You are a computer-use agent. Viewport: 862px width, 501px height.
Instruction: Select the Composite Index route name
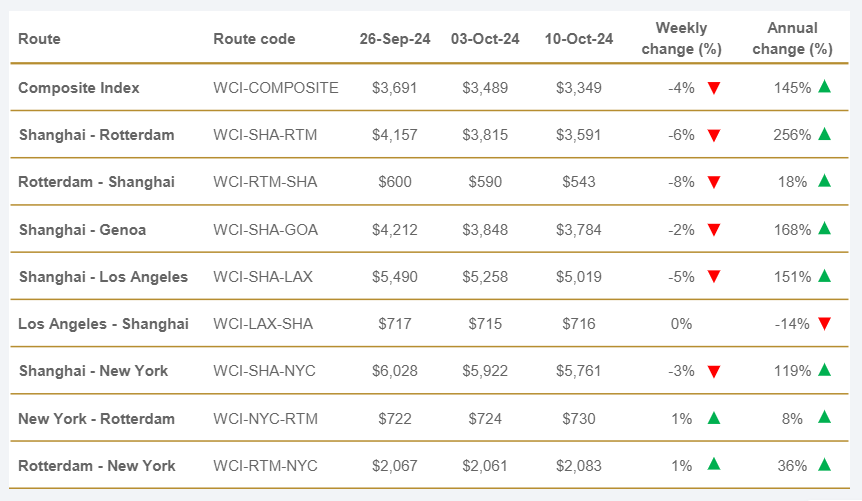tap(79, 88)
